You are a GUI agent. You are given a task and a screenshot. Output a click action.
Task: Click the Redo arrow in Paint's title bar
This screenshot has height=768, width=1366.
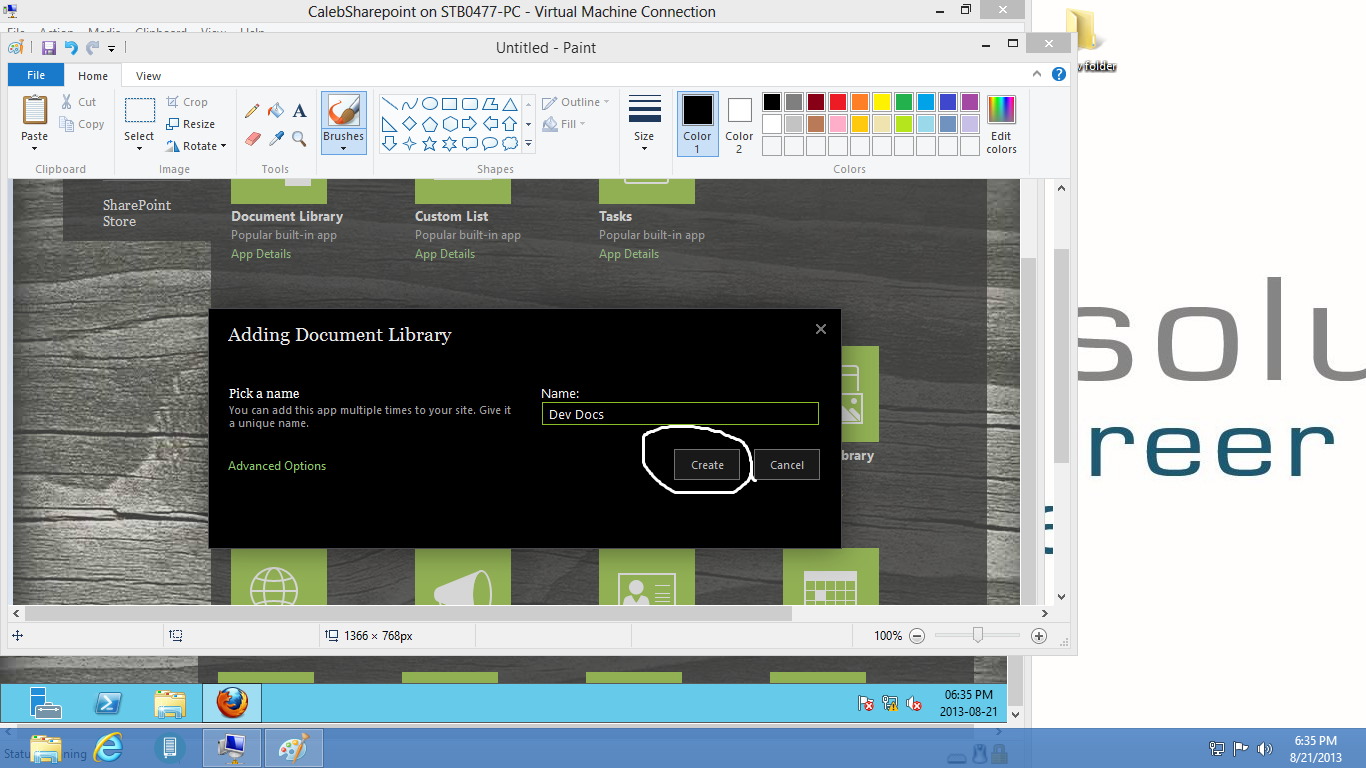(x=93, y=48)
